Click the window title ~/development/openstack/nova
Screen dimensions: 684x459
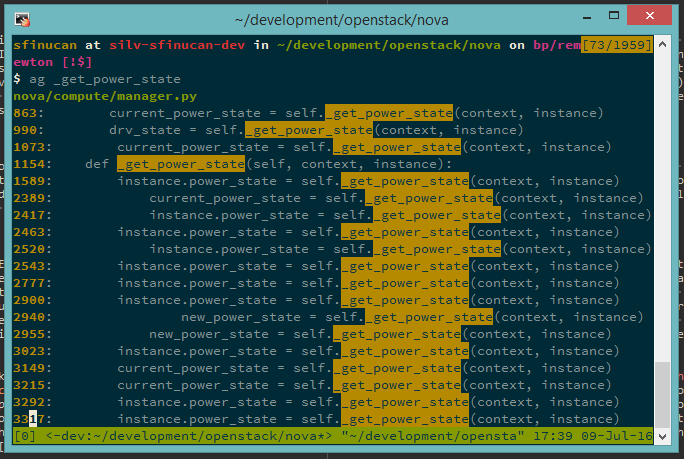(x=342, y=20)
